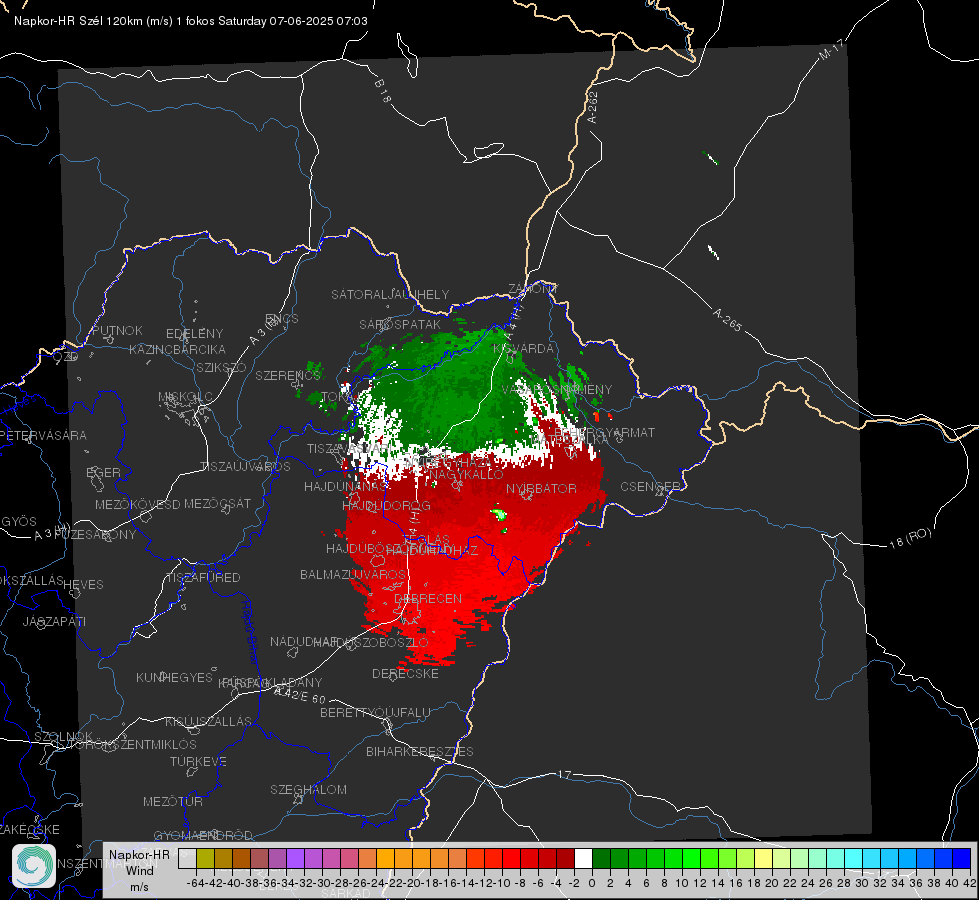The width and height of the screenshot is (979, 900).
Task: Click the 18 (RO) road label
Action: point(910,538)
